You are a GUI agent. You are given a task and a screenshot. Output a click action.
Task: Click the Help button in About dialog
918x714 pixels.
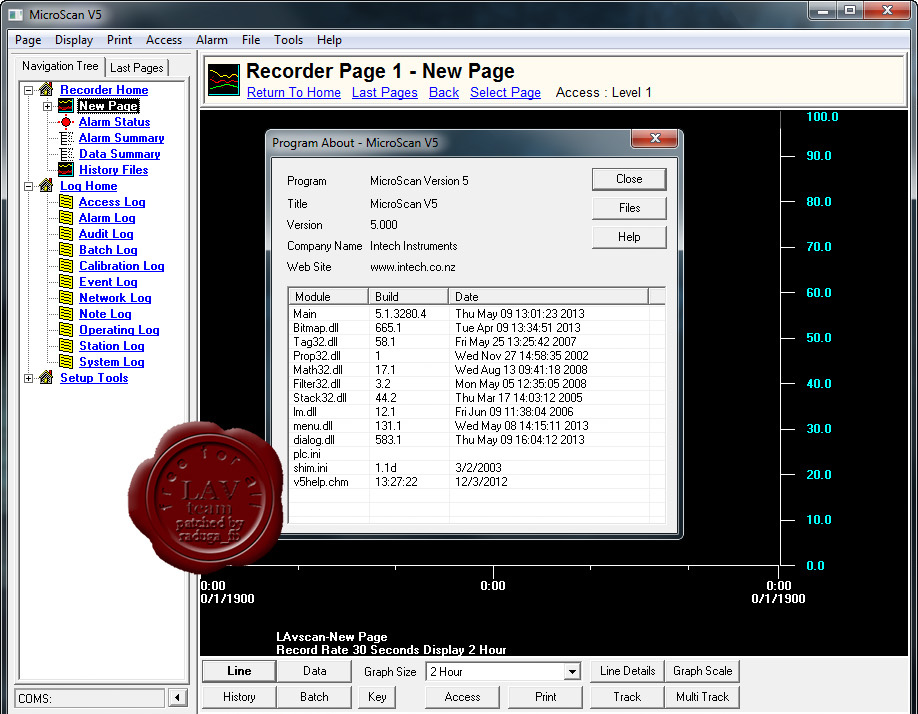point(629,237)
